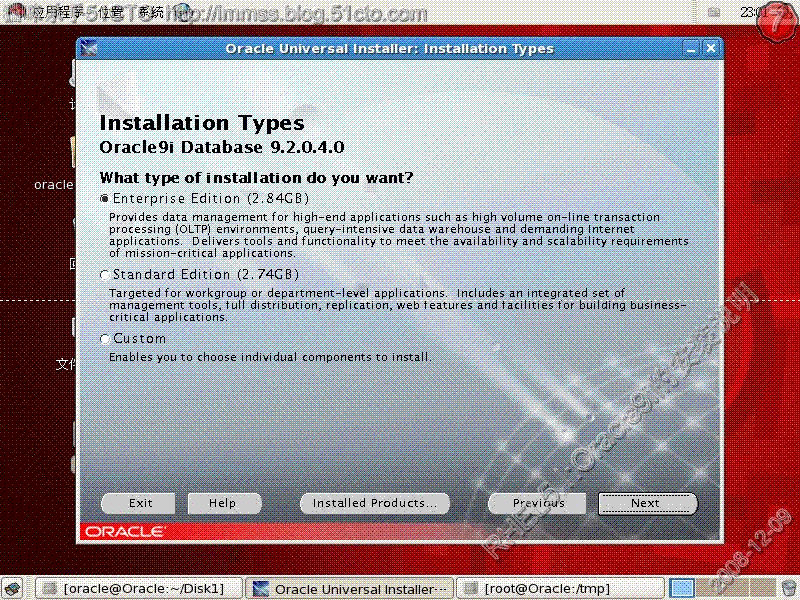Click Standard Edition (2.74GB) label text

[x=206, y=275]
